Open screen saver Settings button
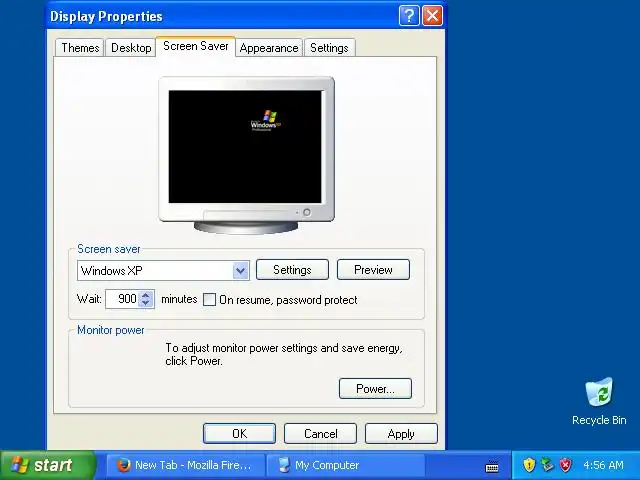The image size is (640, 480). [292, 270]
